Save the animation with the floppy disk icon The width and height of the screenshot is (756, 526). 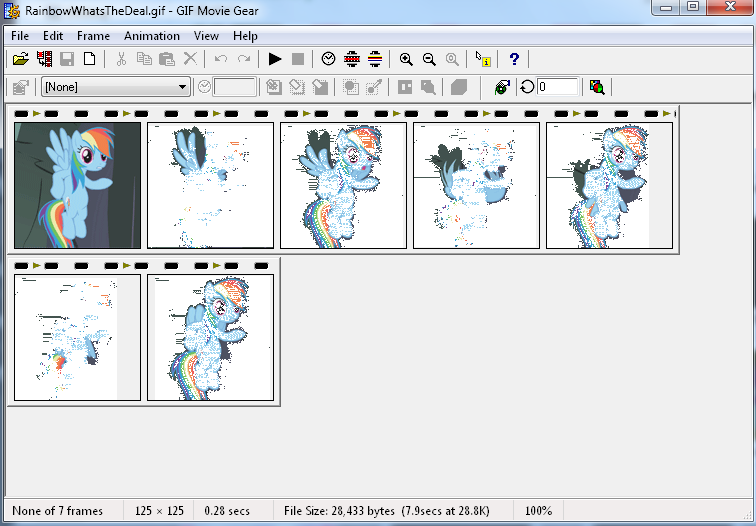(x=67, y=59)
